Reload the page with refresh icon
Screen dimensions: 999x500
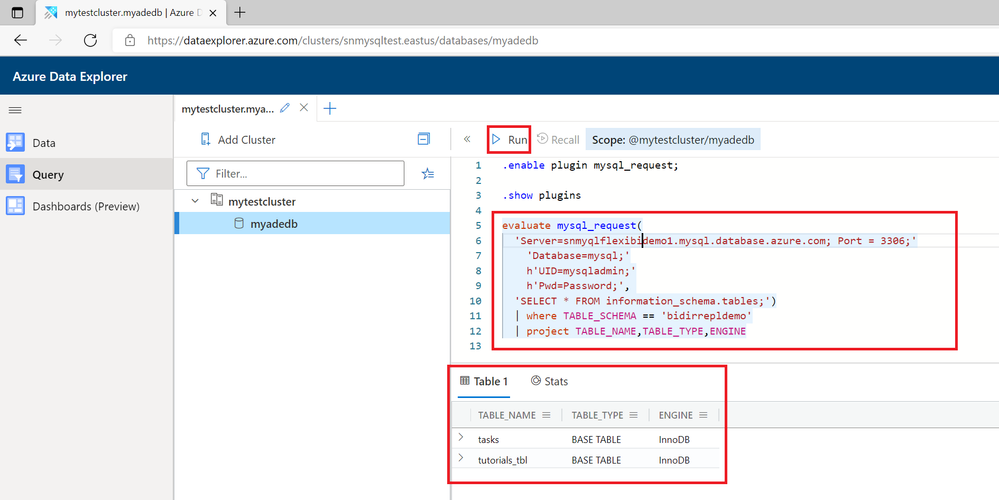point(90,40)
